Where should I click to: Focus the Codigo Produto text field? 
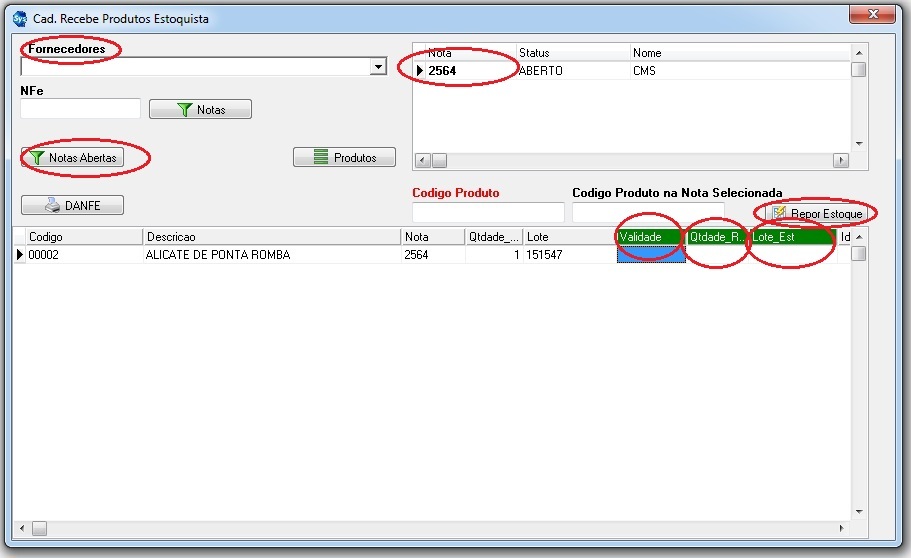pos(488,212)
